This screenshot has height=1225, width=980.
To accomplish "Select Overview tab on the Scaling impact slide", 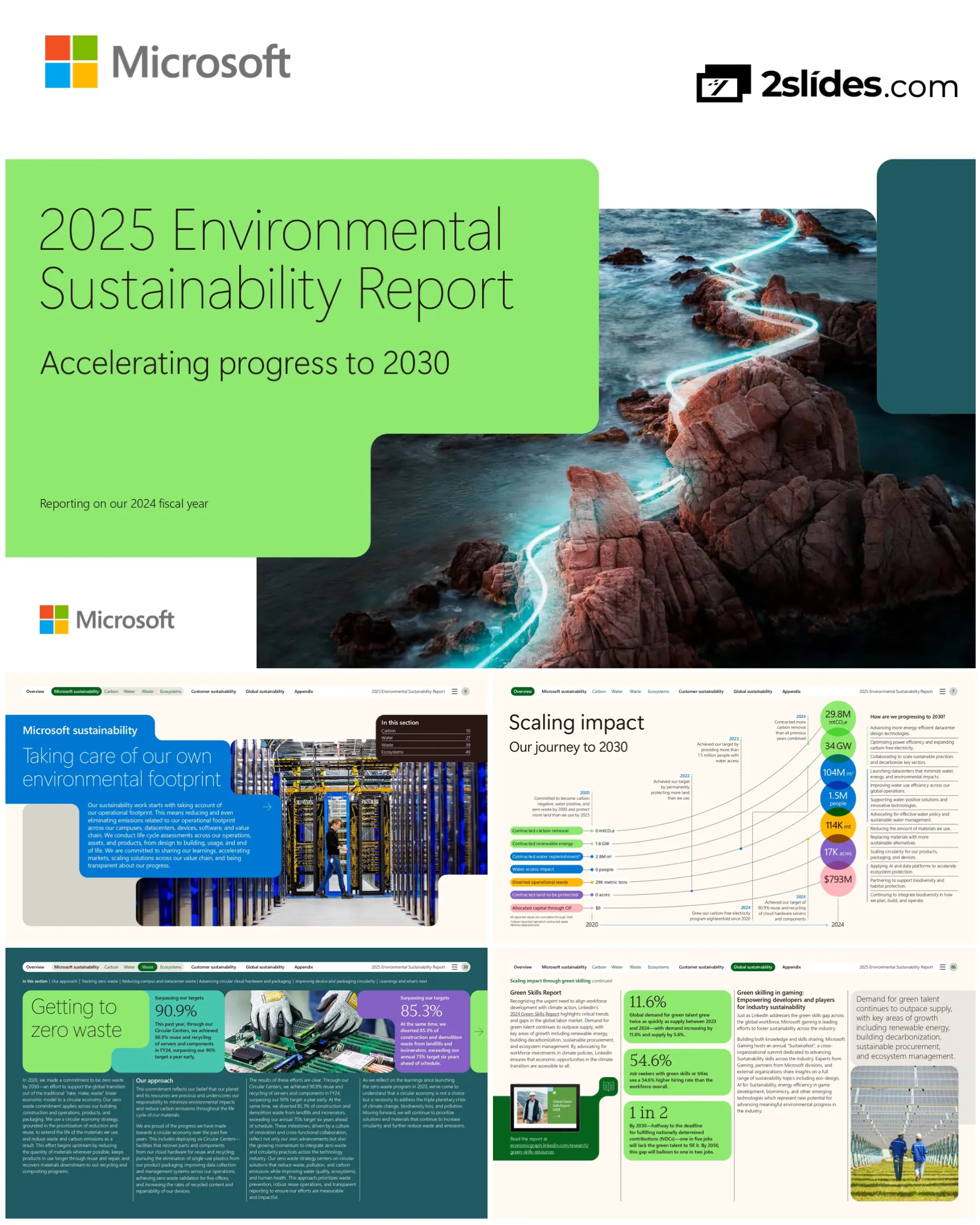I will tap(522, 692).
